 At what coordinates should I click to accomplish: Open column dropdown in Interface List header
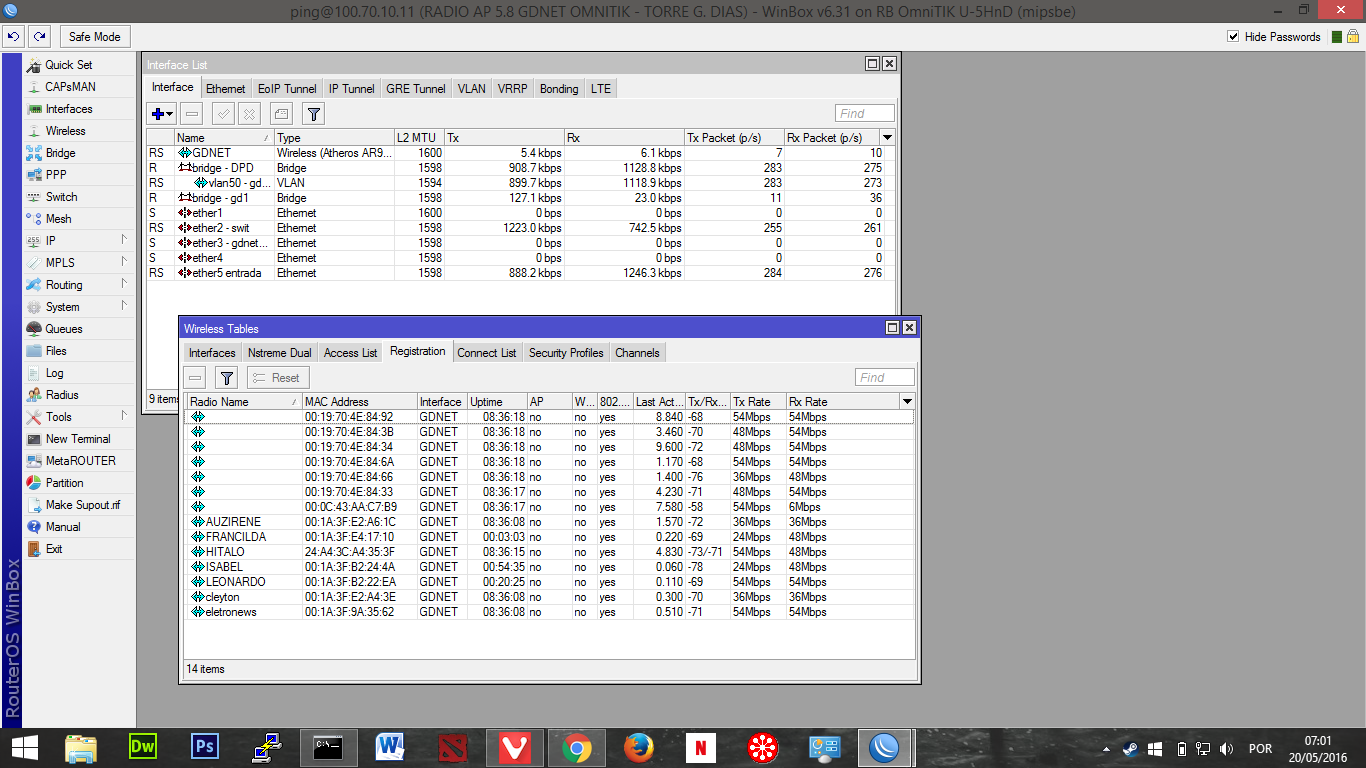pos(888,138)
